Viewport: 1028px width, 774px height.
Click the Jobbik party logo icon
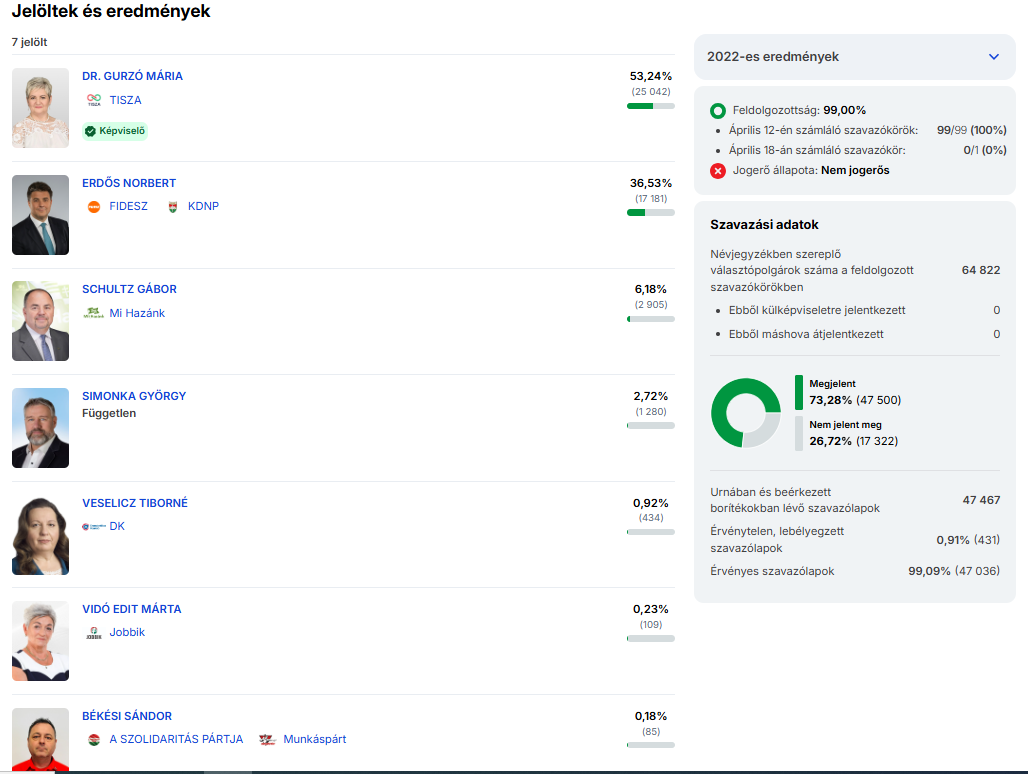tap(94, 633)
